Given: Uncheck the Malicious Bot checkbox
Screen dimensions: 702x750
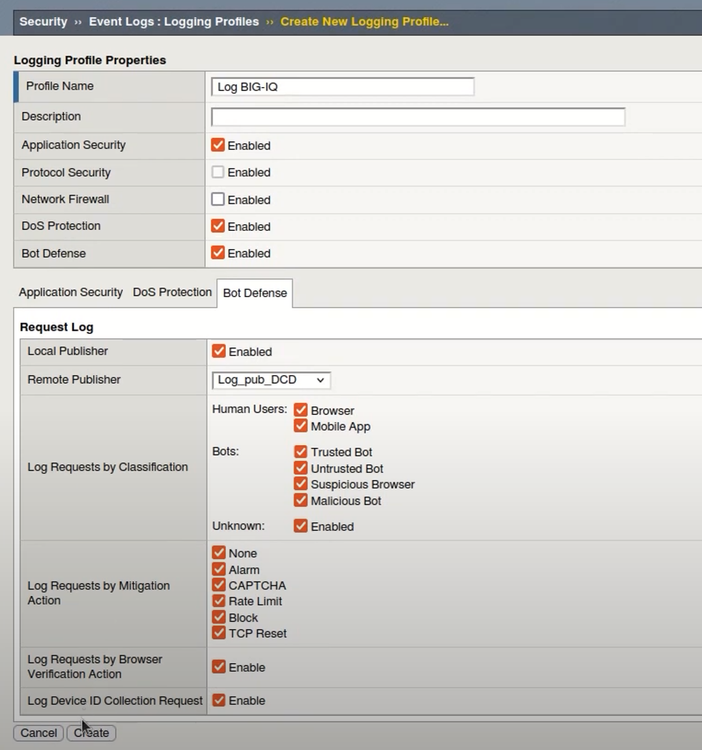Looking at the screenshot, I should [300, 500].
